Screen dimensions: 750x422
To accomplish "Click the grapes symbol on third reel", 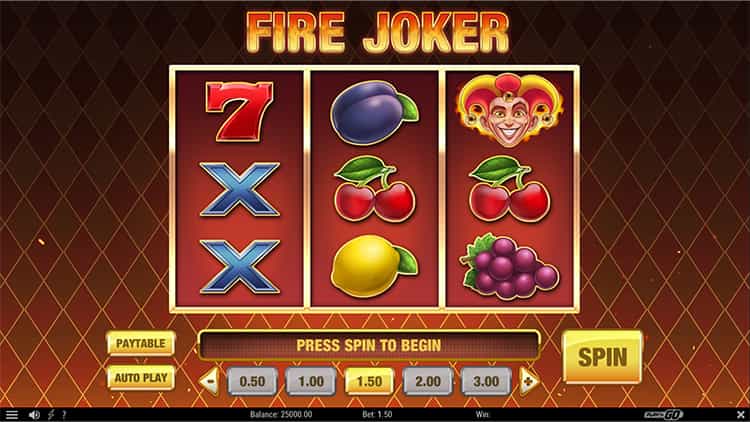I will [x=508, y=267].
